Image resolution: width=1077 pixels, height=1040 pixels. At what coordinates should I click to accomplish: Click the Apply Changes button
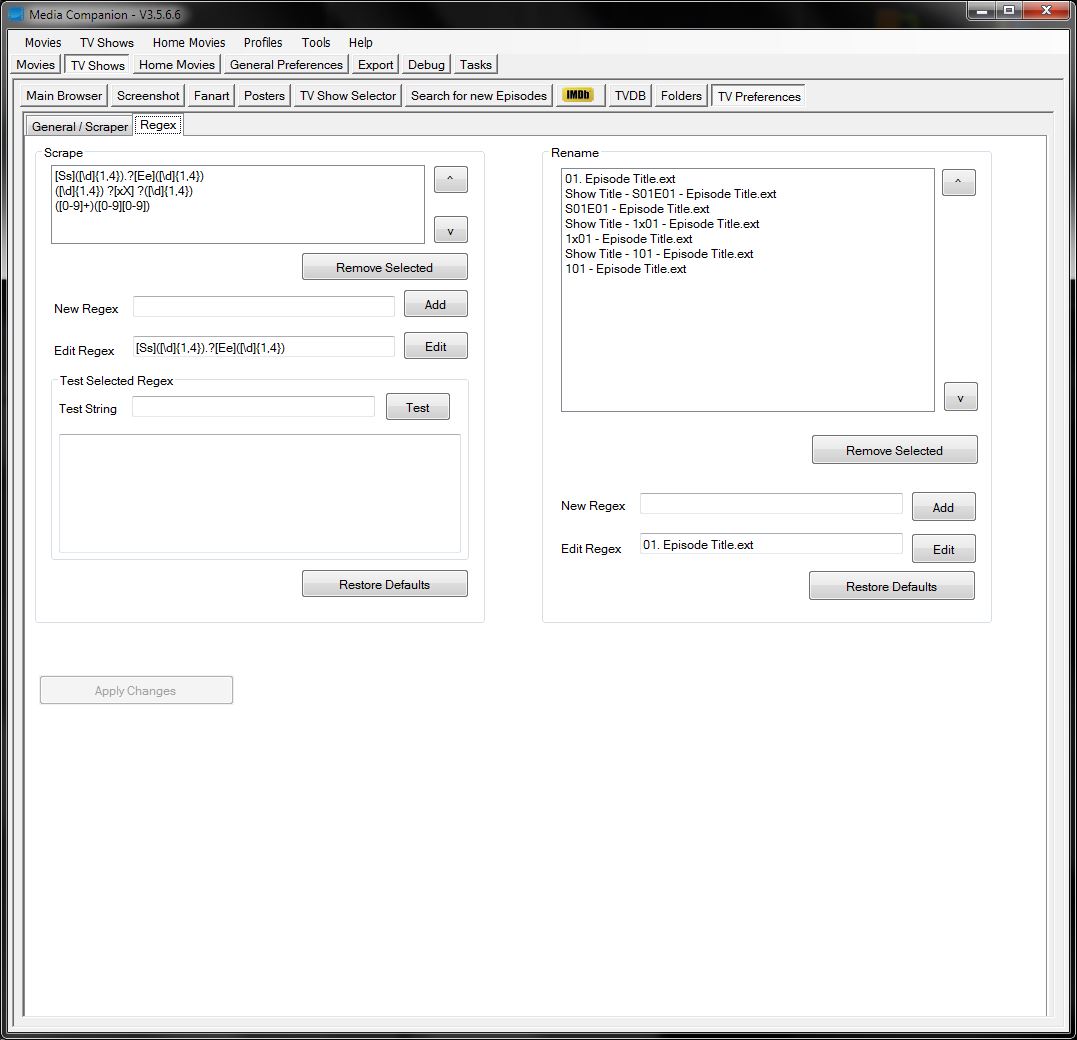(x=136, y=690)
